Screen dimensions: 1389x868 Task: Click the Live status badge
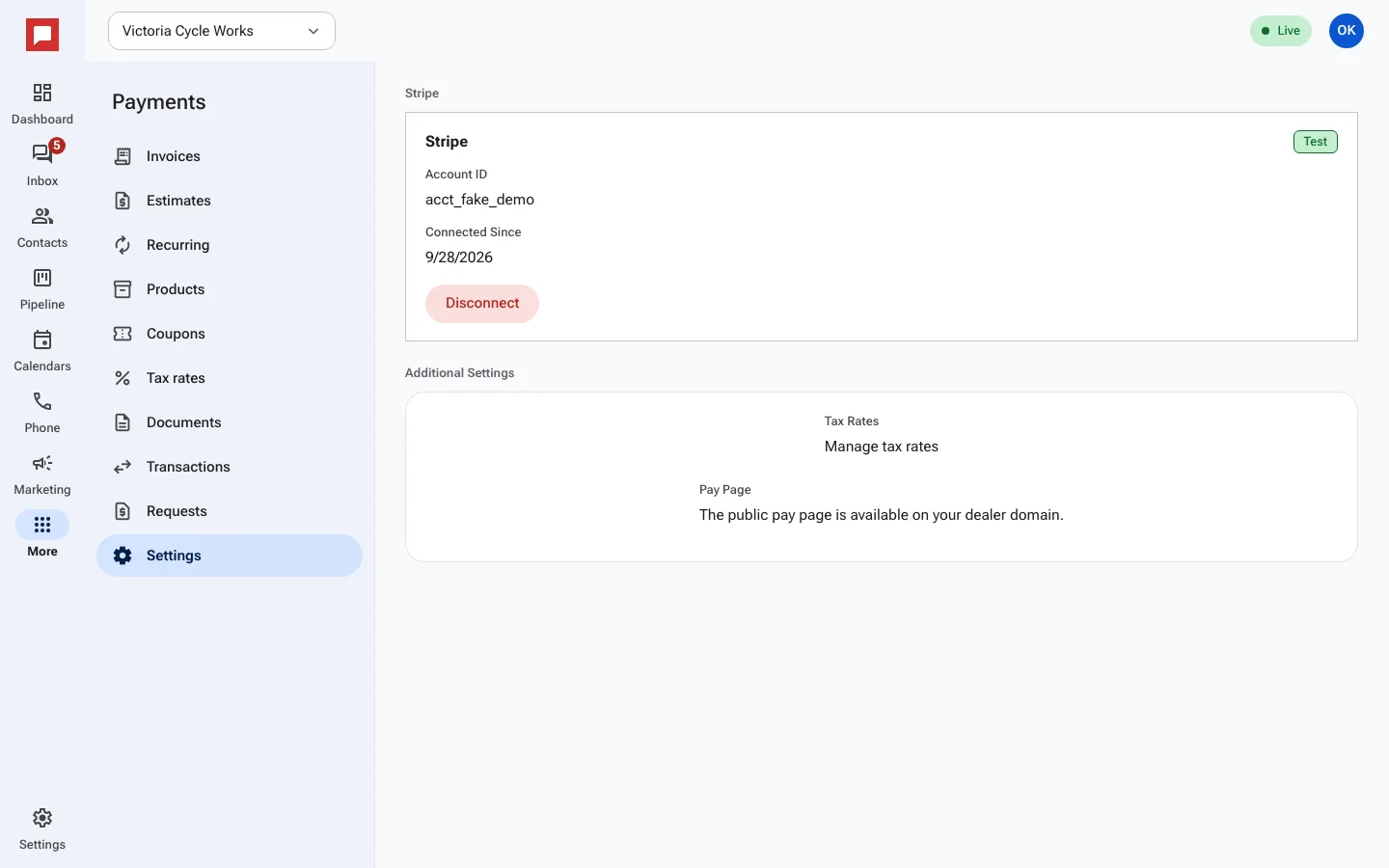[1281, 31]
